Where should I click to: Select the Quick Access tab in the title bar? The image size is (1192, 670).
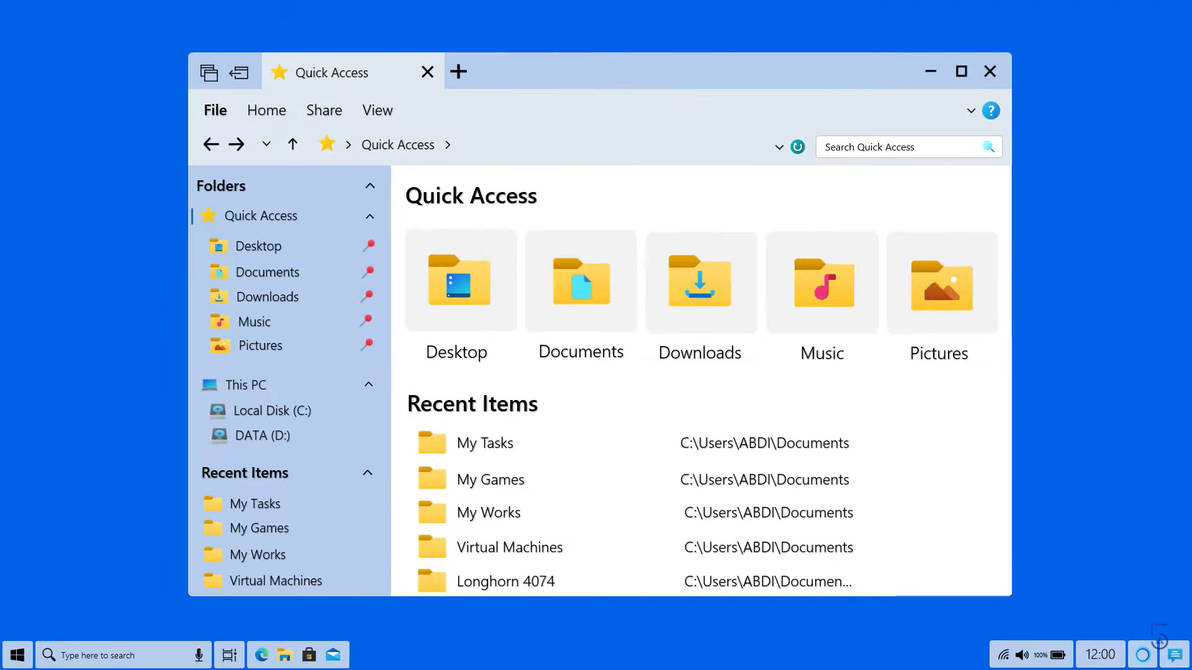[353, 72]
